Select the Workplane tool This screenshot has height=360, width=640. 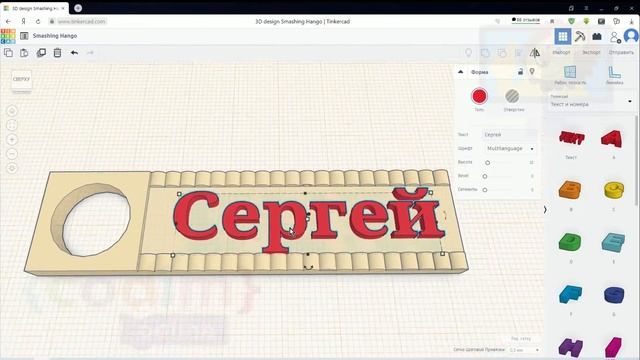point(570,75)
